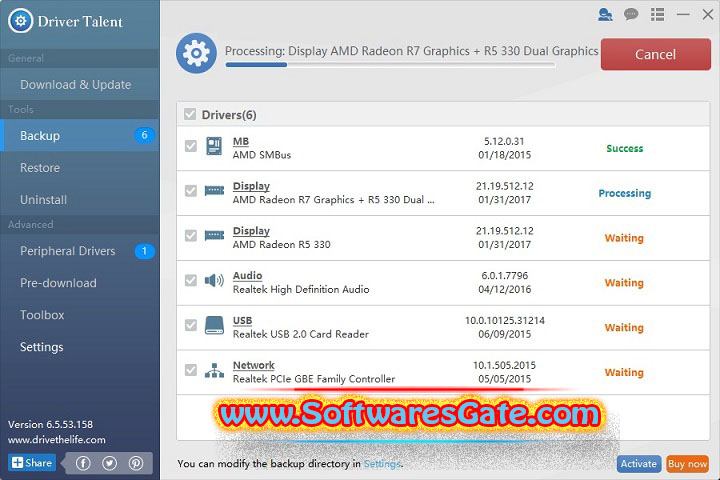Image resolution: width=720 pixels, height=480 pixels.
Task: Open Settings from sidebar
Action: (80, 347)
